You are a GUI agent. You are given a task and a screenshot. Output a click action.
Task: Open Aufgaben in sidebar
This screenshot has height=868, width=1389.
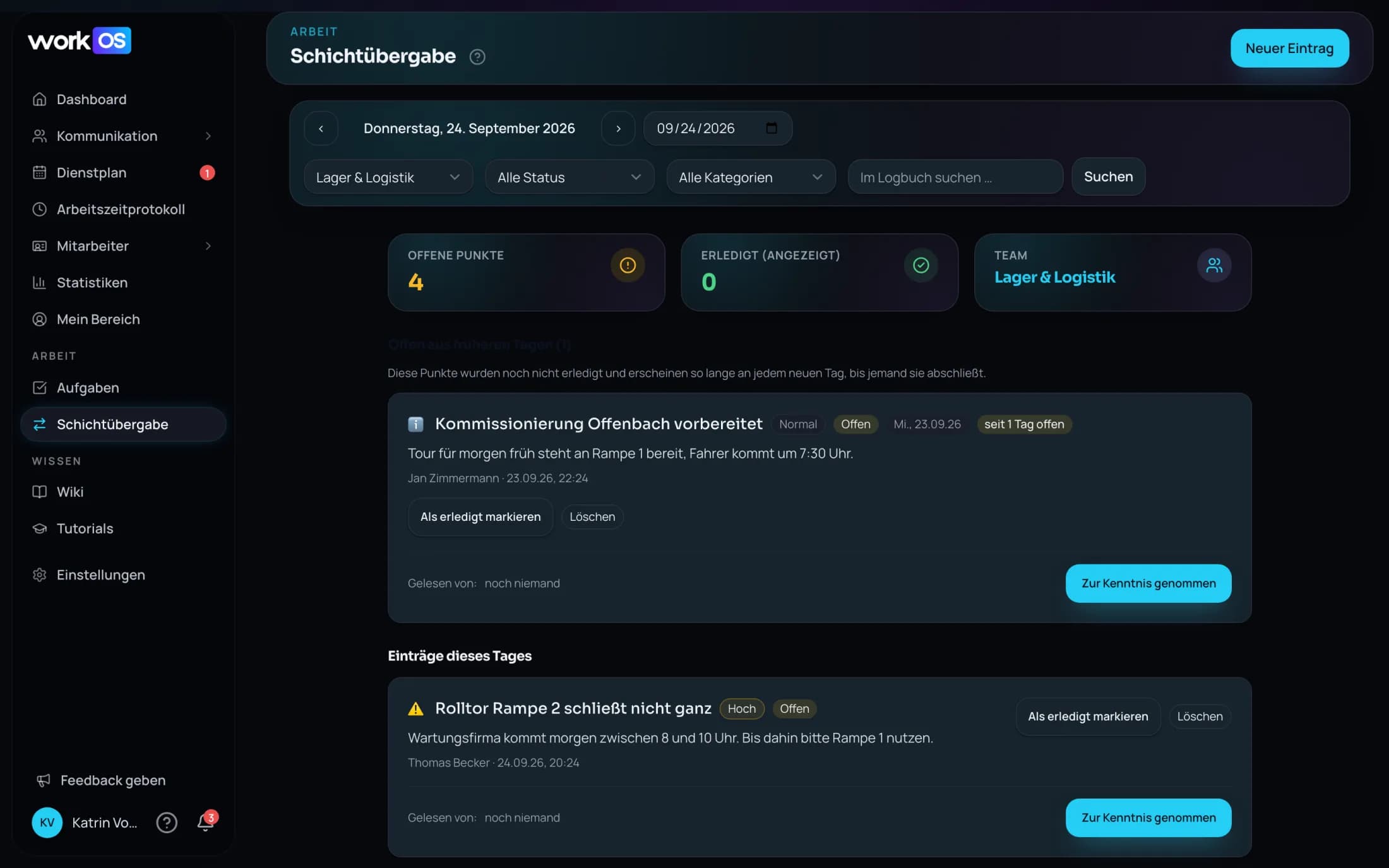pyautogui.click(x=123, y=388)
